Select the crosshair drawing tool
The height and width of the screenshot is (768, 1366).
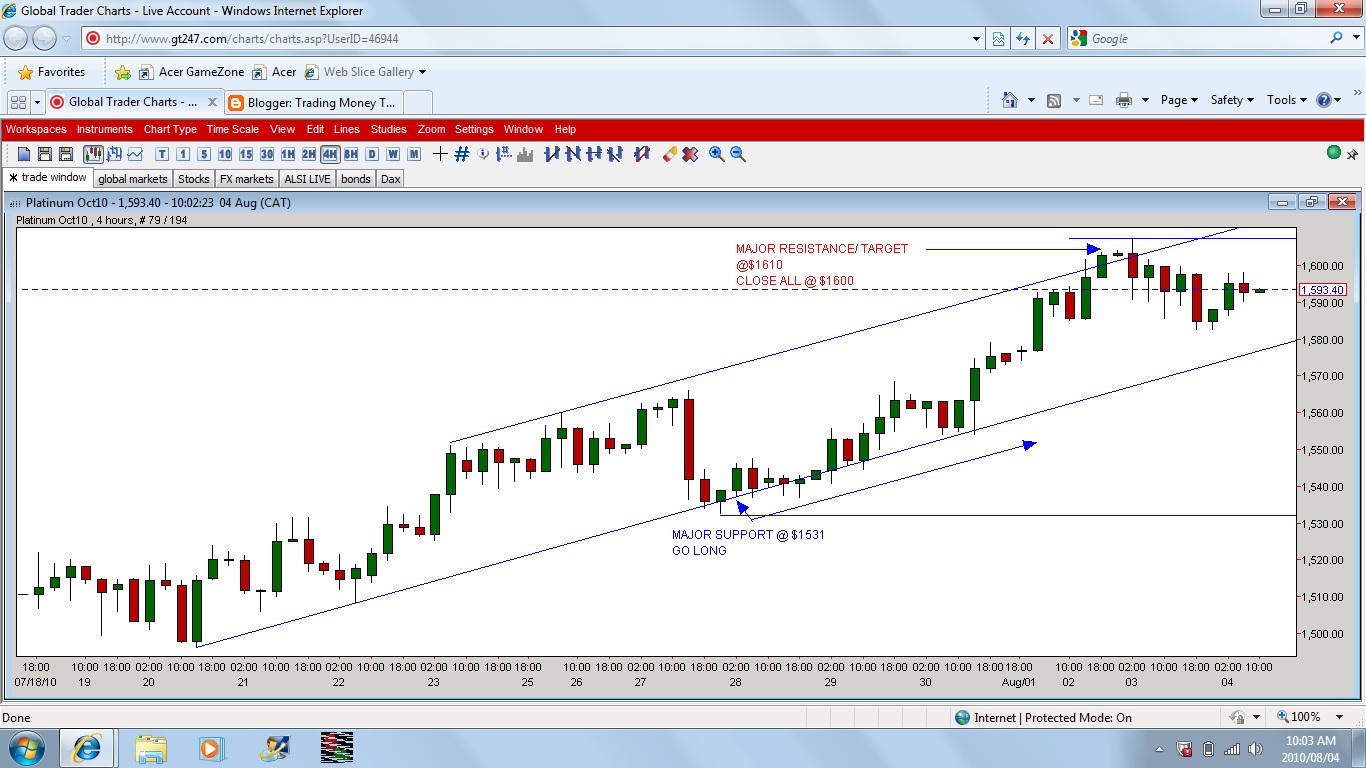(440, 154)
